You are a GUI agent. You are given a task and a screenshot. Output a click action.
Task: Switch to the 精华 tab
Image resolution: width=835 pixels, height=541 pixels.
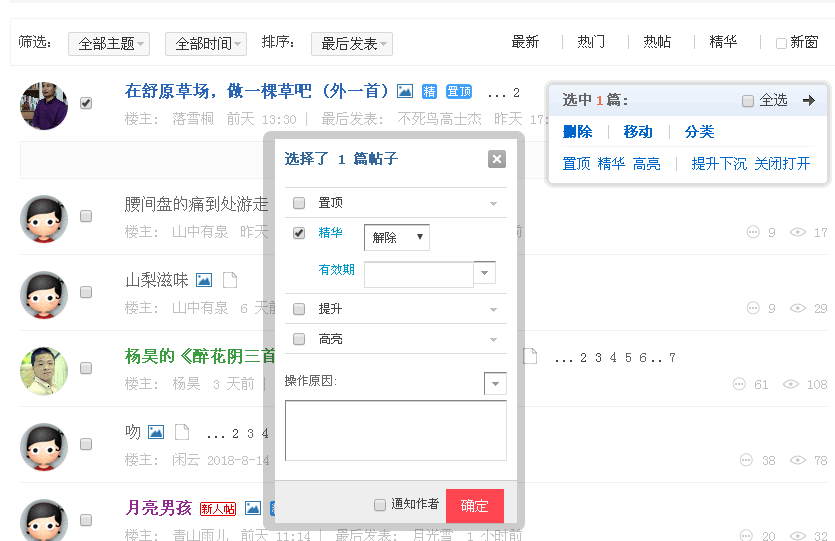pyautogui.click(x=723, y=42)
